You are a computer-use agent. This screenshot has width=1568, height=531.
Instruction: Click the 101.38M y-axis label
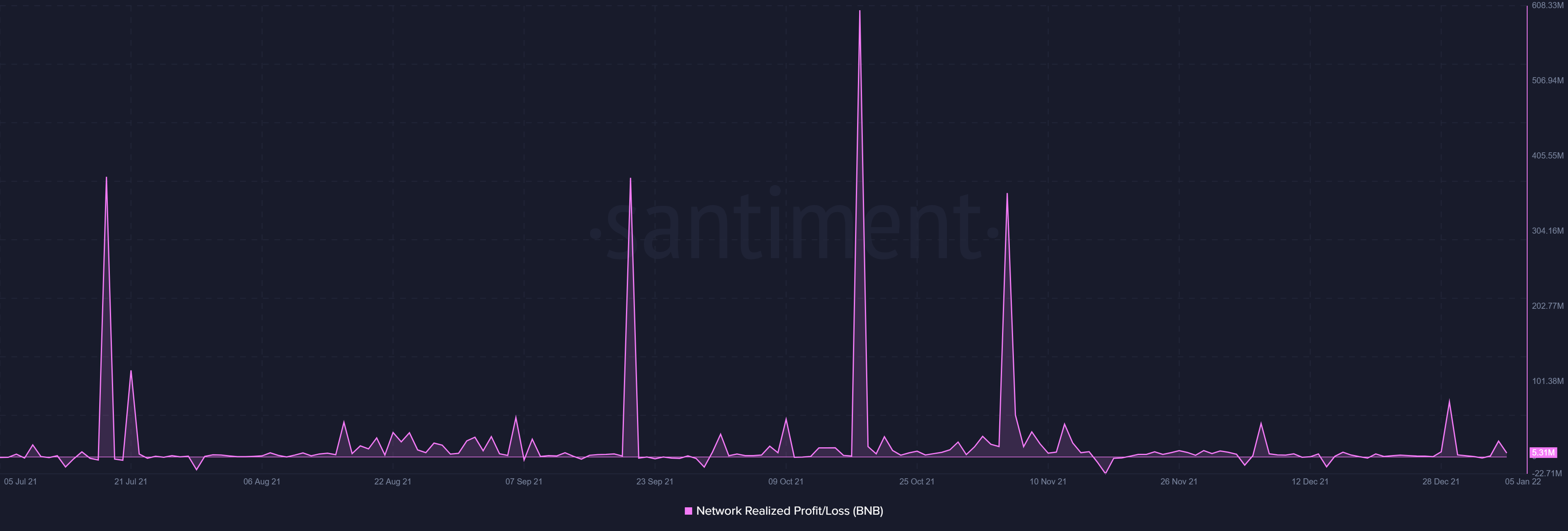(1547, 381)
